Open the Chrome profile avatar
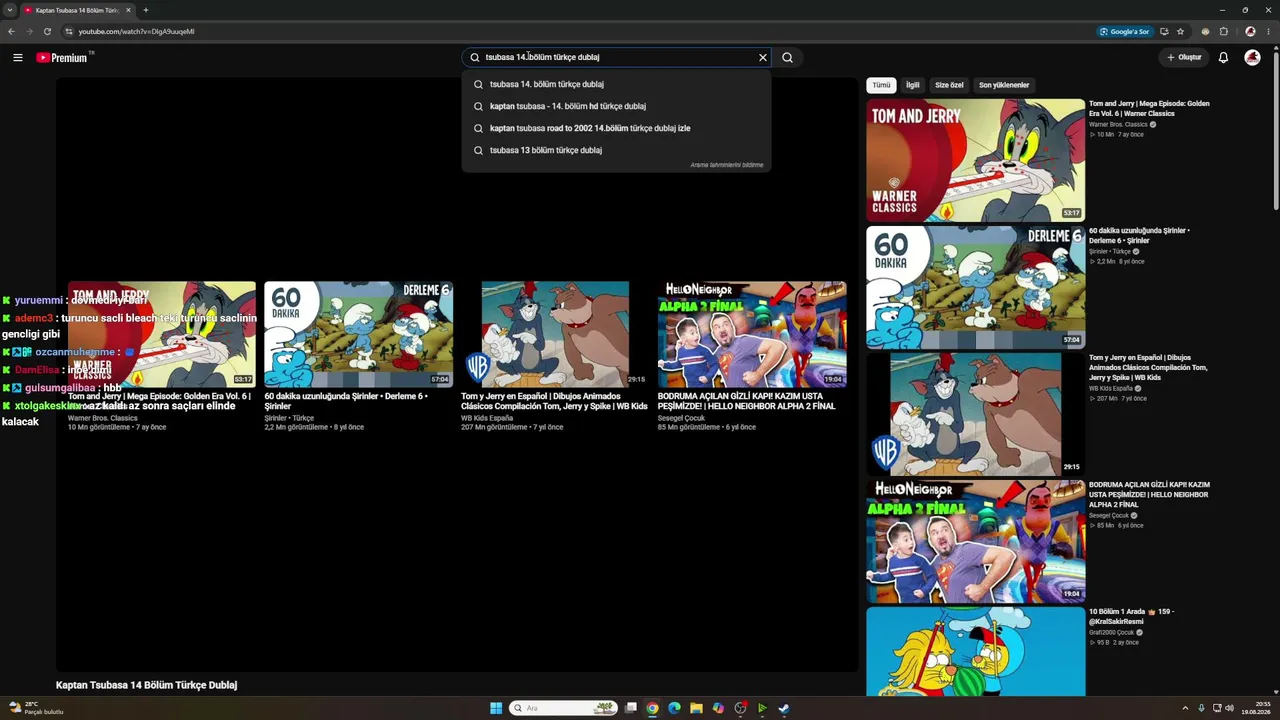Image resolution: width=1280 pixels, height=720 pixels. (x=1250, y=31)
